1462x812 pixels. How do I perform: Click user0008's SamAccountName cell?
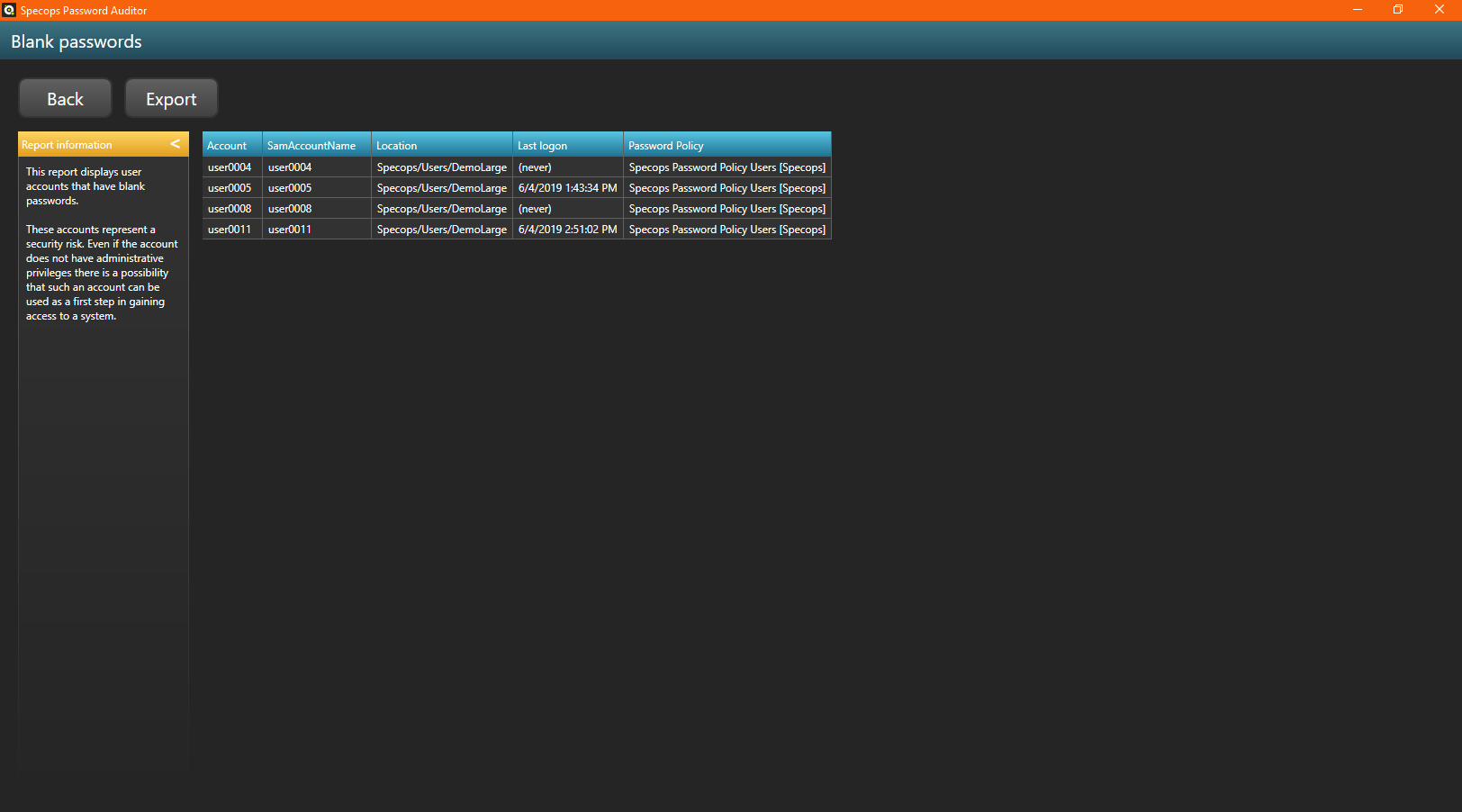pos(290,209)
